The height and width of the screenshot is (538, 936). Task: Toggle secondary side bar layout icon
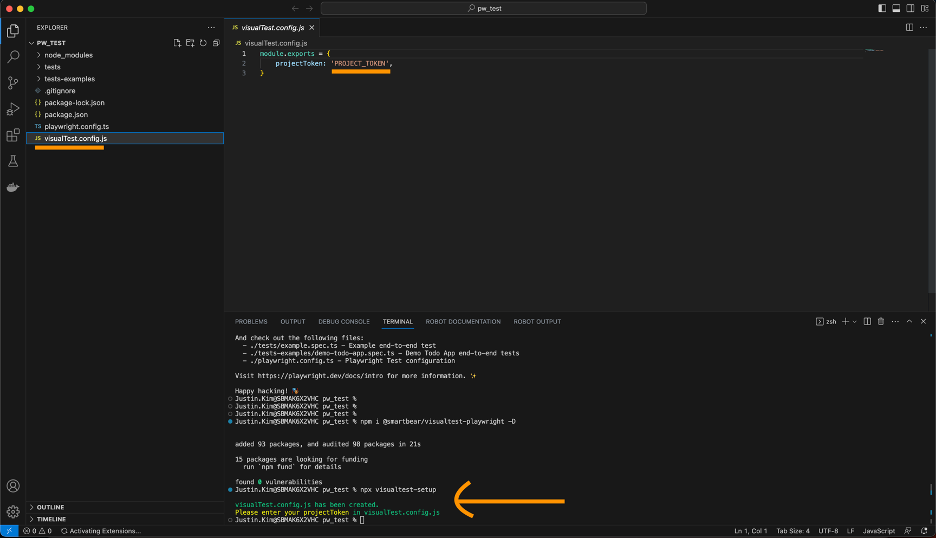[x=910, y=8]
